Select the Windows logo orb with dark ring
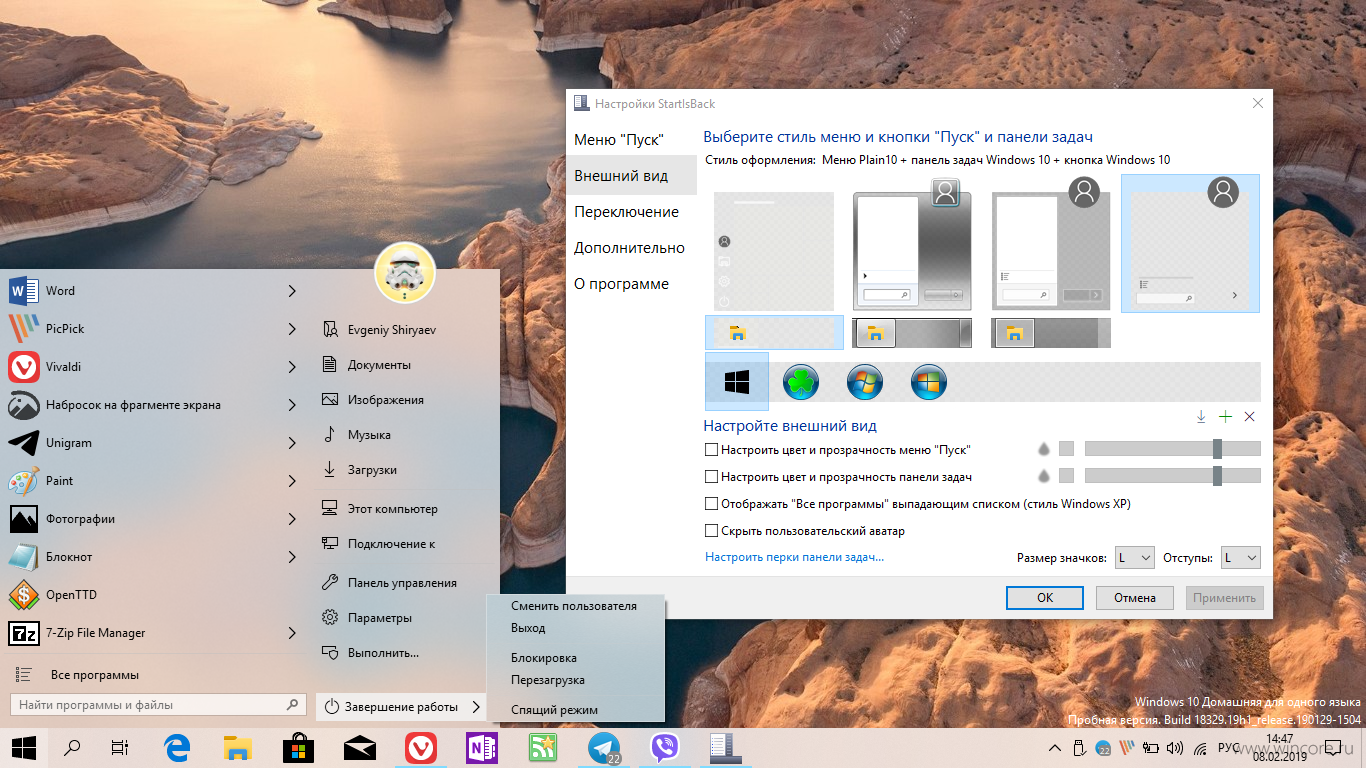This screenshot has height=768, width=1366. (929, 382)
